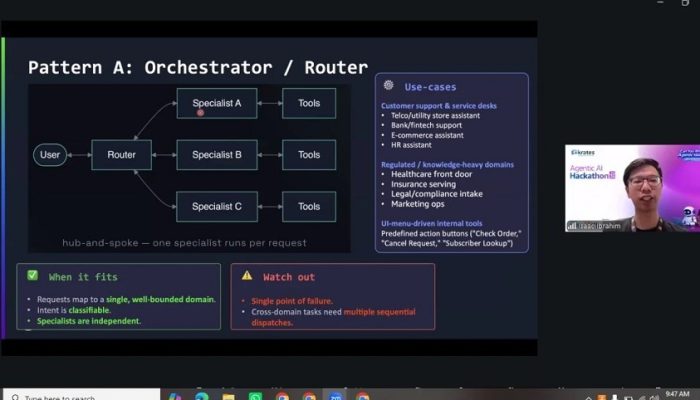Click the Isaac Ibrahim name label

pyautogui.click(x=599, y=226)
